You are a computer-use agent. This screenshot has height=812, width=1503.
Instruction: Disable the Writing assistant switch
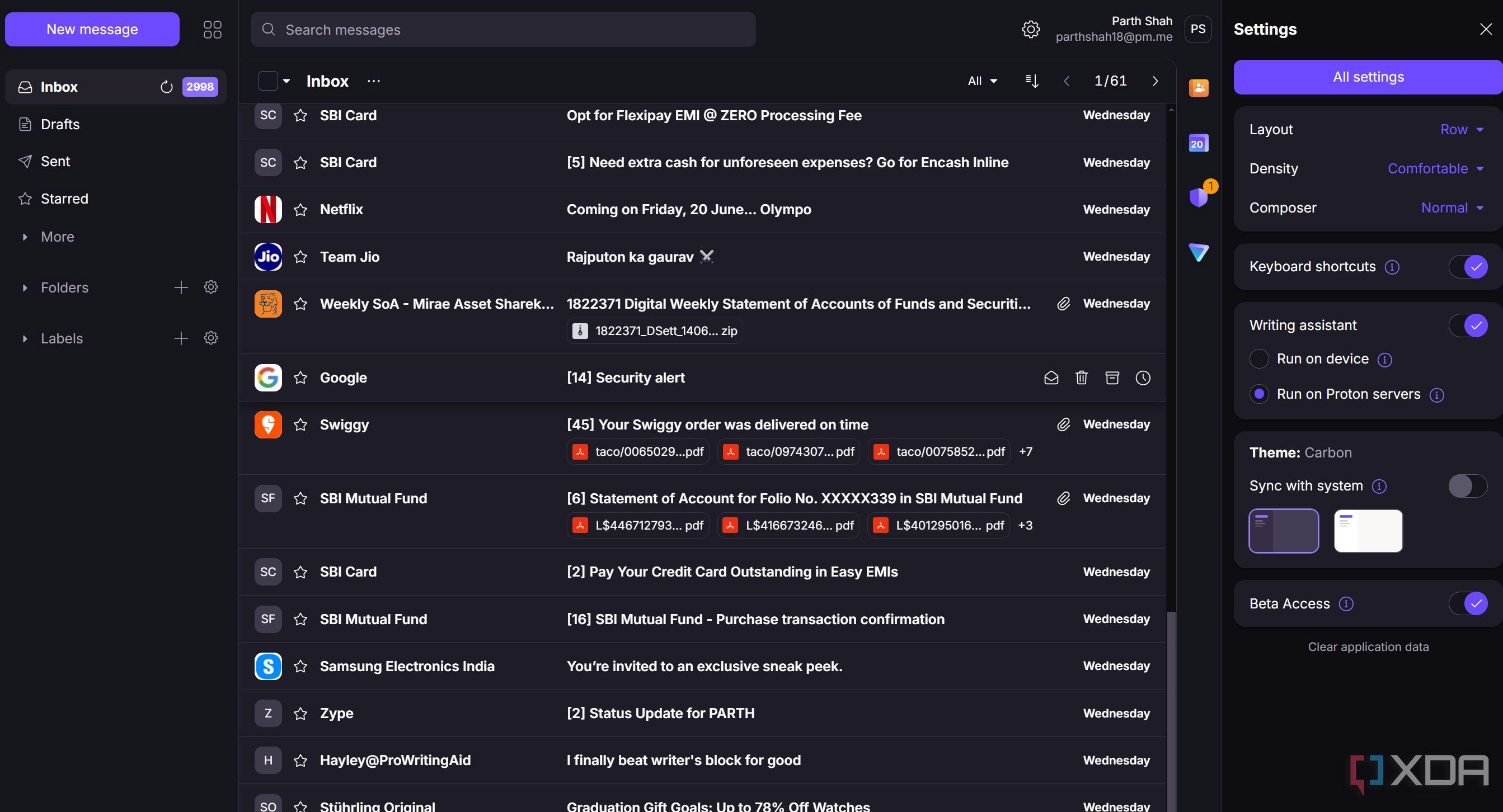point(1467,325)
